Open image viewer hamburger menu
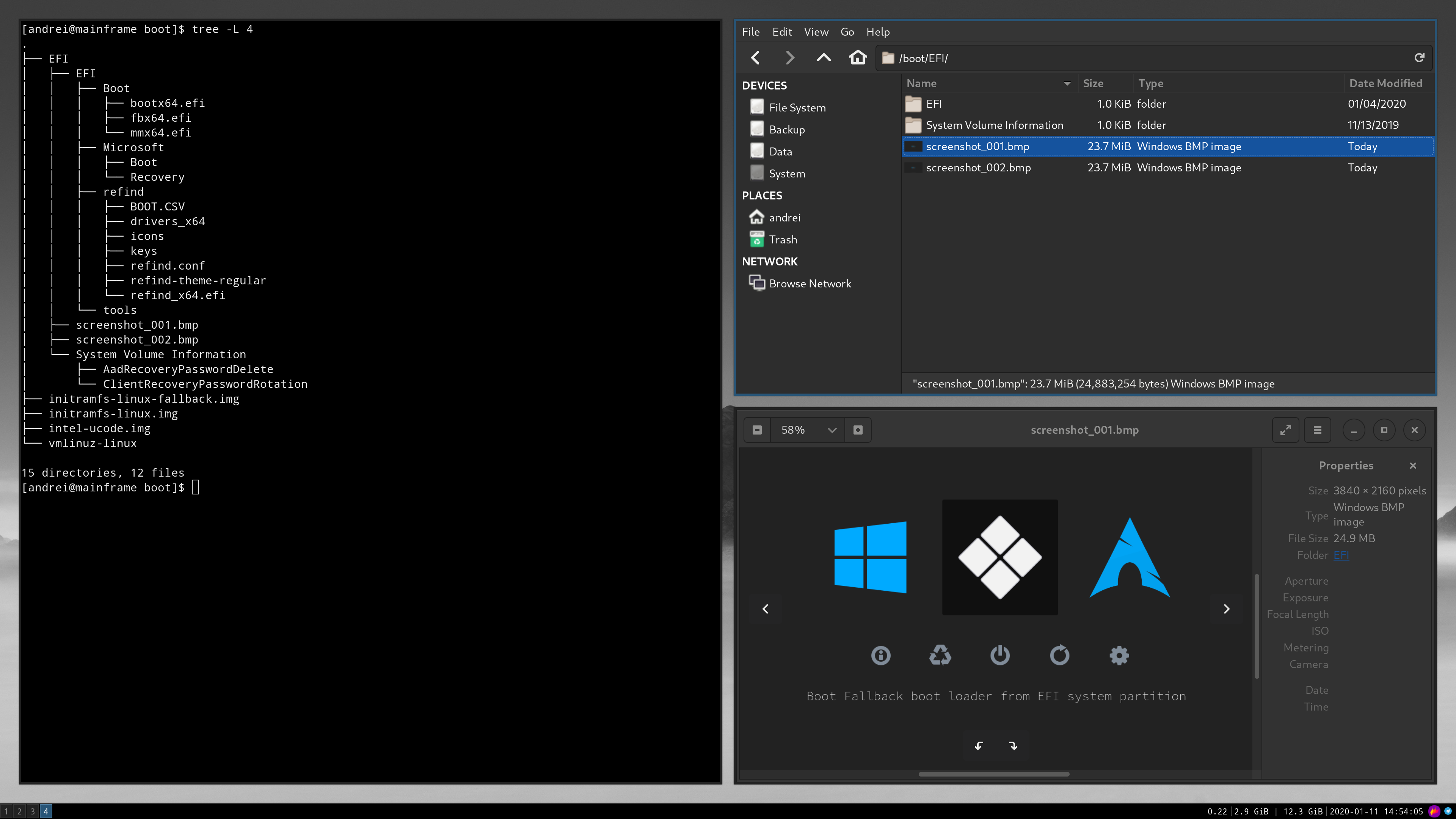This screenshot has height=819, width=1456. (1318, 430)
